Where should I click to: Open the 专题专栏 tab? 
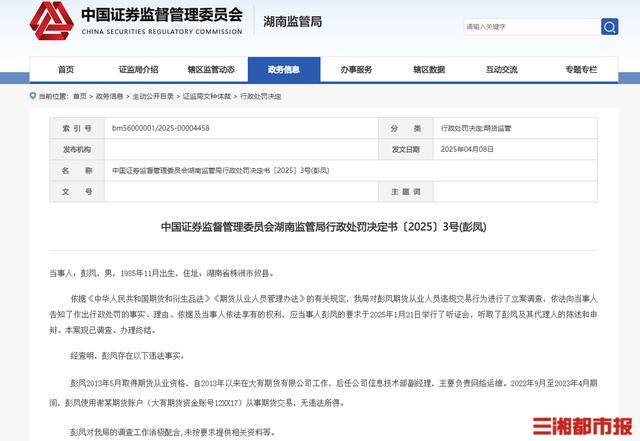(x=579, y=70)
